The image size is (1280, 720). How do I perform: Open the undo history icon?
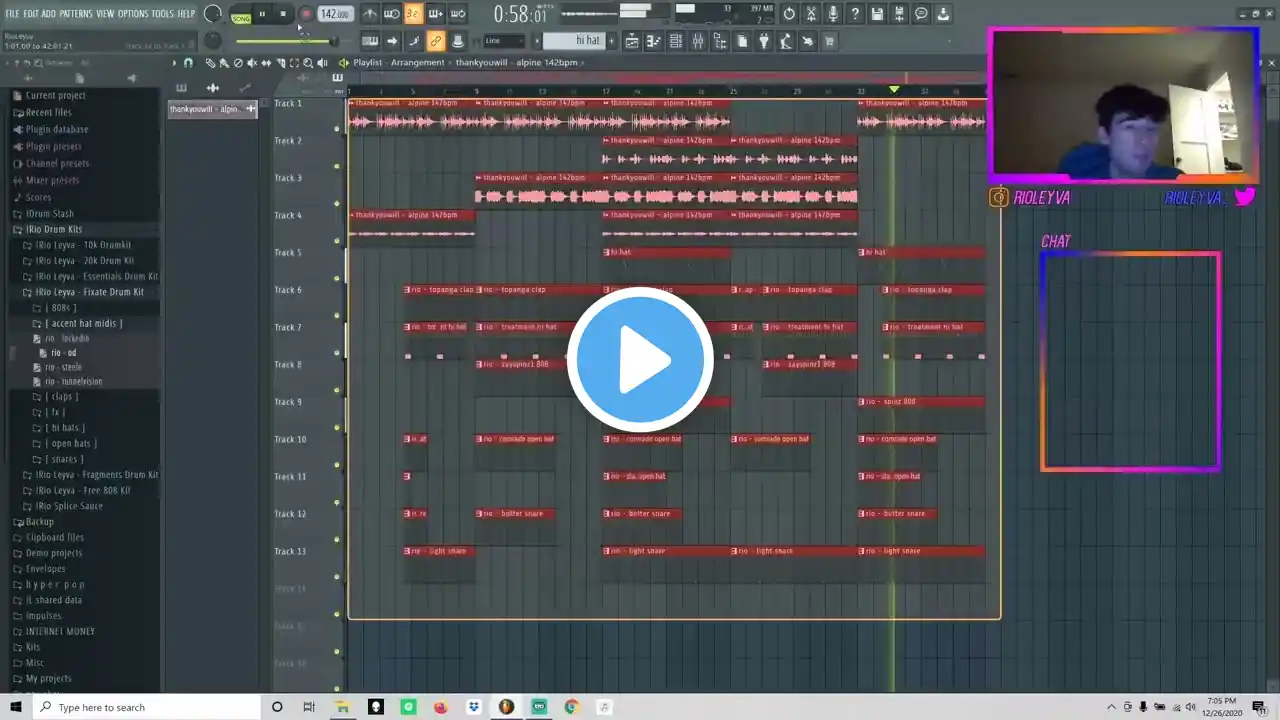pos(789,14)
